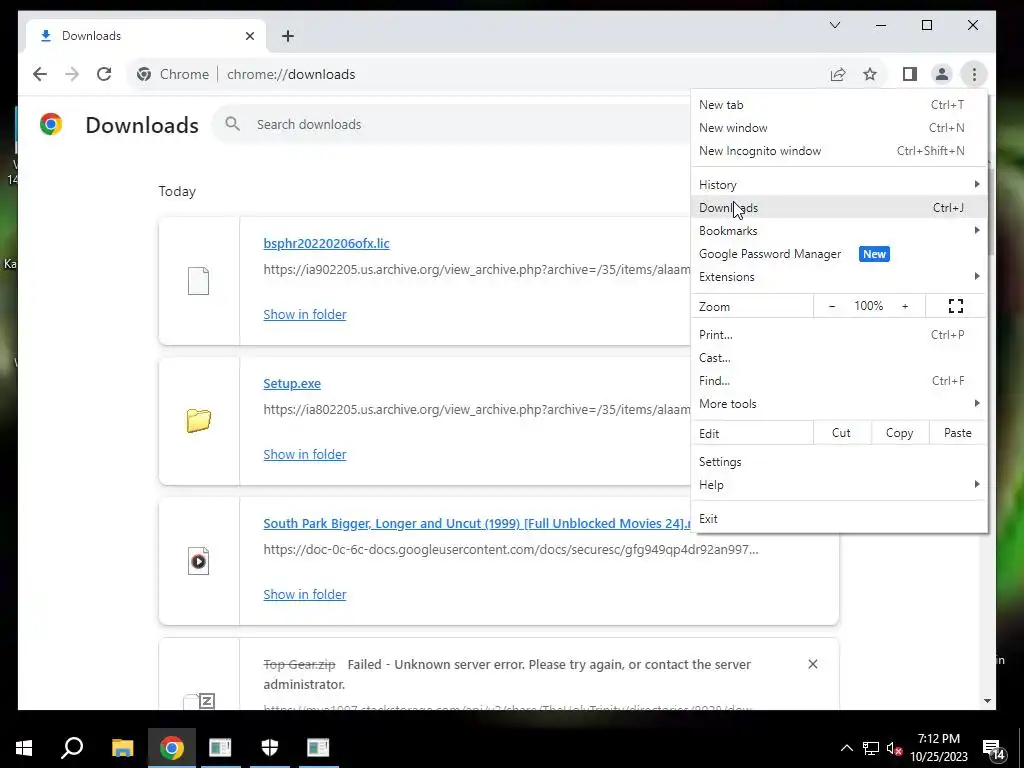
Task: Remove the failed Top Gear.zip entry
Action: coord(812,664)
